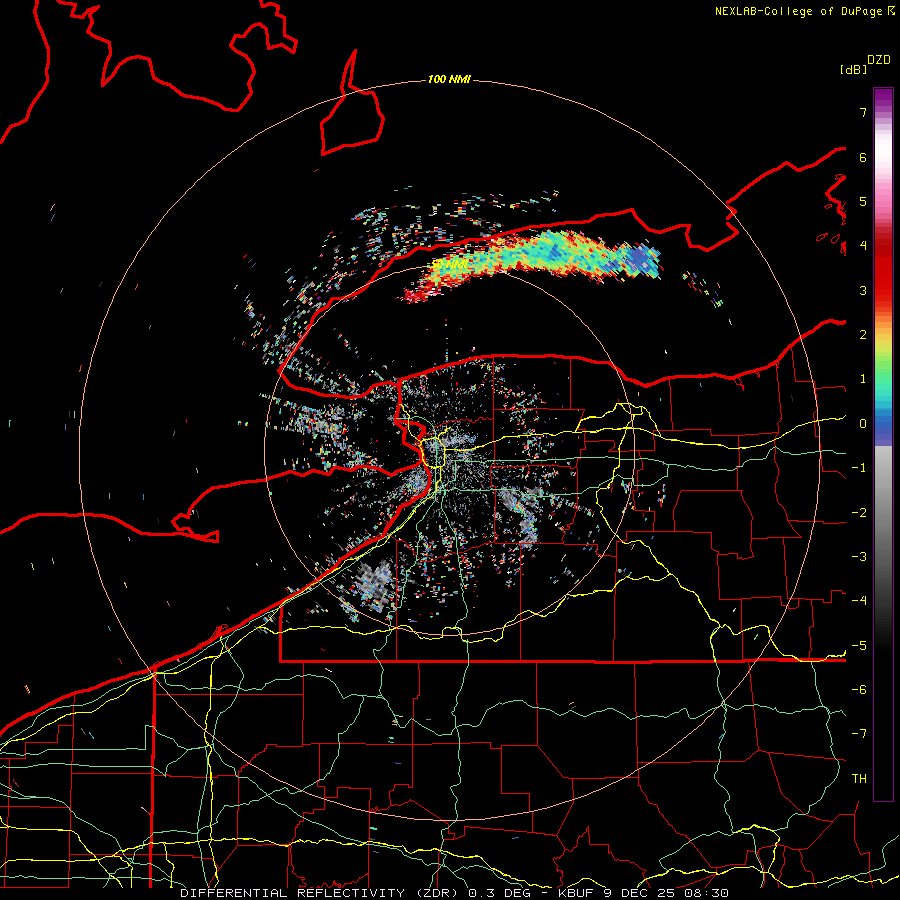The image size is (900, 900).
Task: Select the 1 value on the legend
Action: [863, 379]
